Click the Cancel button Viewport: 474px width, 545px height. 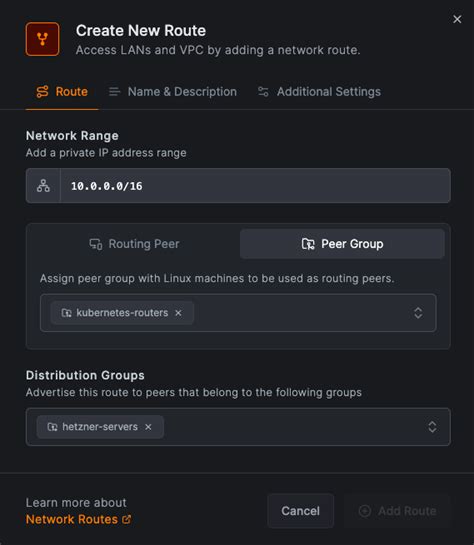coord(301,511)
